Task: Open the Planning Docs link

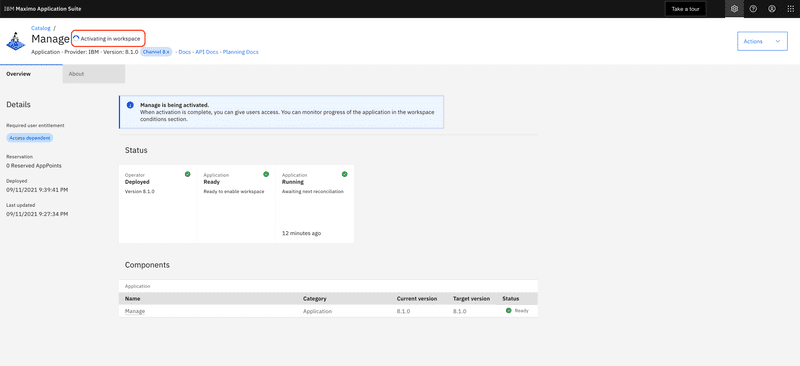Action: tap(240, 52)
